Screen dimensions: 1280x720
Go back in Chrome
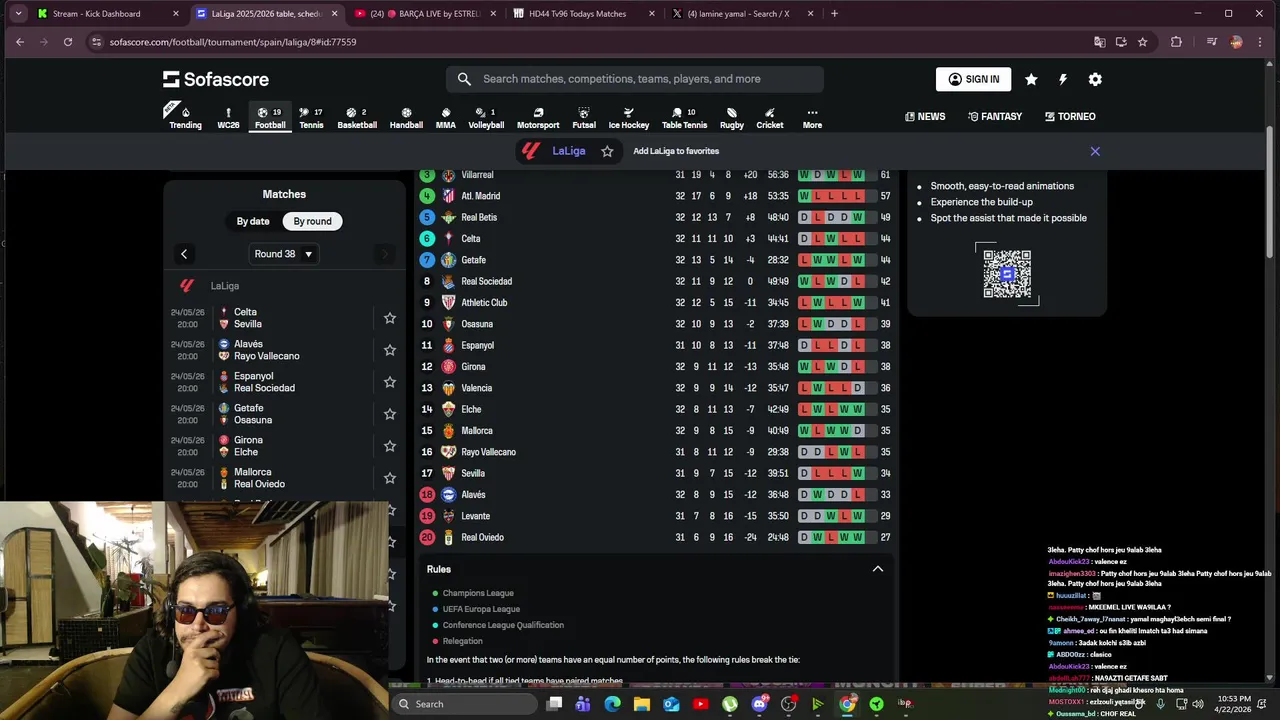point(20,42)
